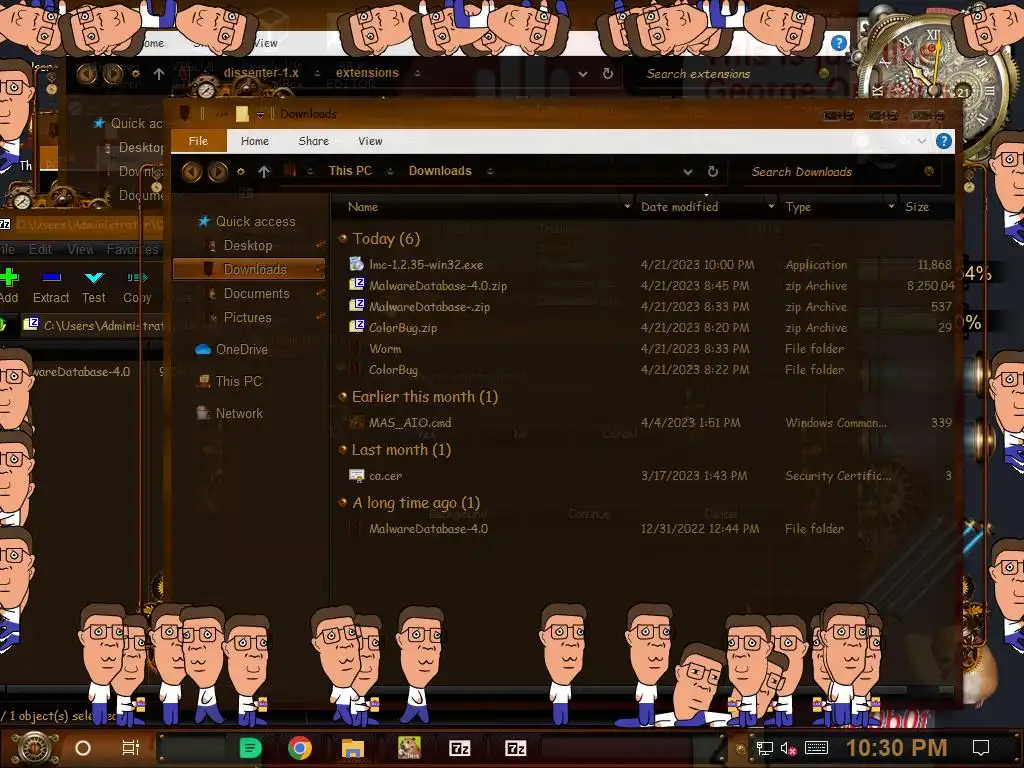
Task: Go up one folder level in Downloads window
Action: click(x=264, y=172)
